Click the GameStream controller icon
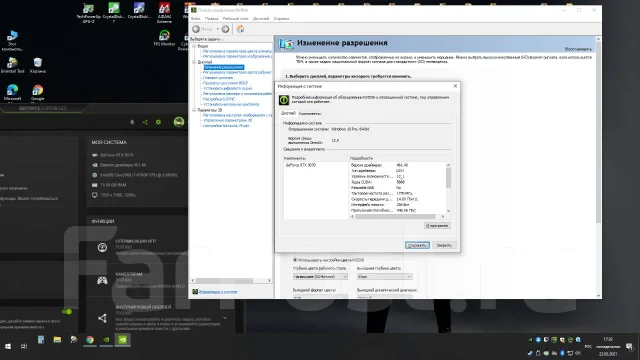 pyautogui.click(x=102, y=280)
